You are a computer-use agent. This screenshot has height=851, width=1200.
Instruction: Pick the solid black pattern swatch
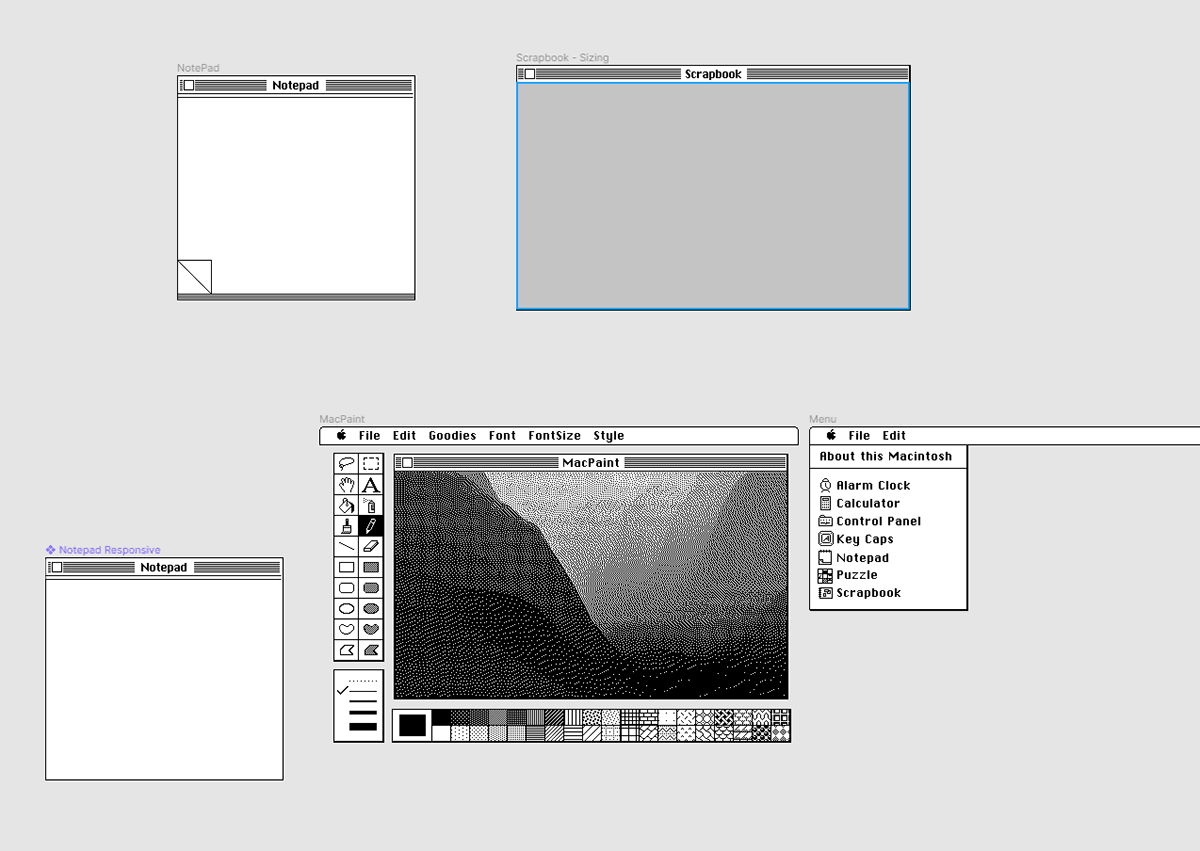pyautogui.click(x=441, y=717)
